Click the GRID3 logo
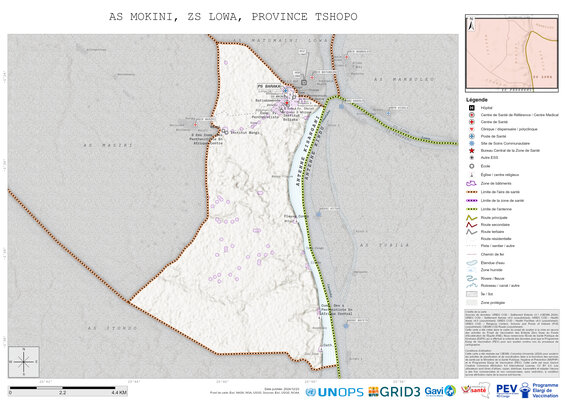The height and width of the screenshot is (400, 566). click(x=395, y=392)
